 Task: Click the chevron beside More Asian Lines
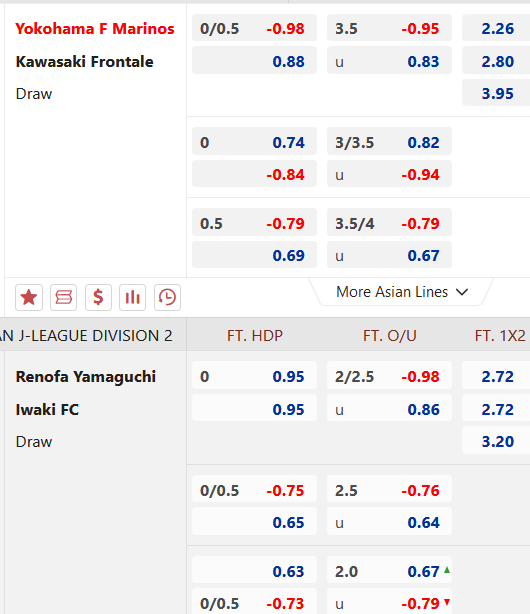point(462,293)
